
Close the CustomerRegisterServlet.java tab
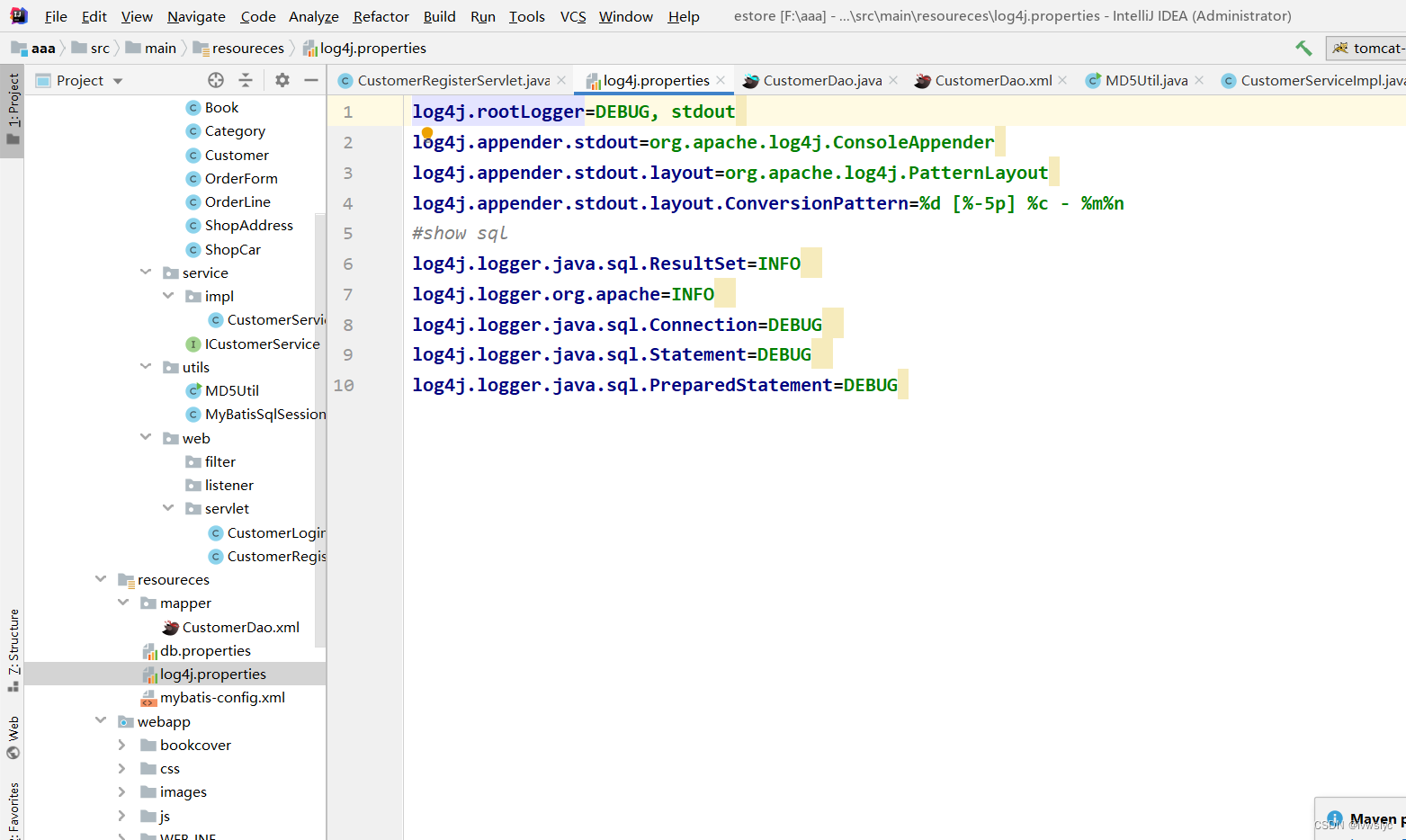[561, 80]
